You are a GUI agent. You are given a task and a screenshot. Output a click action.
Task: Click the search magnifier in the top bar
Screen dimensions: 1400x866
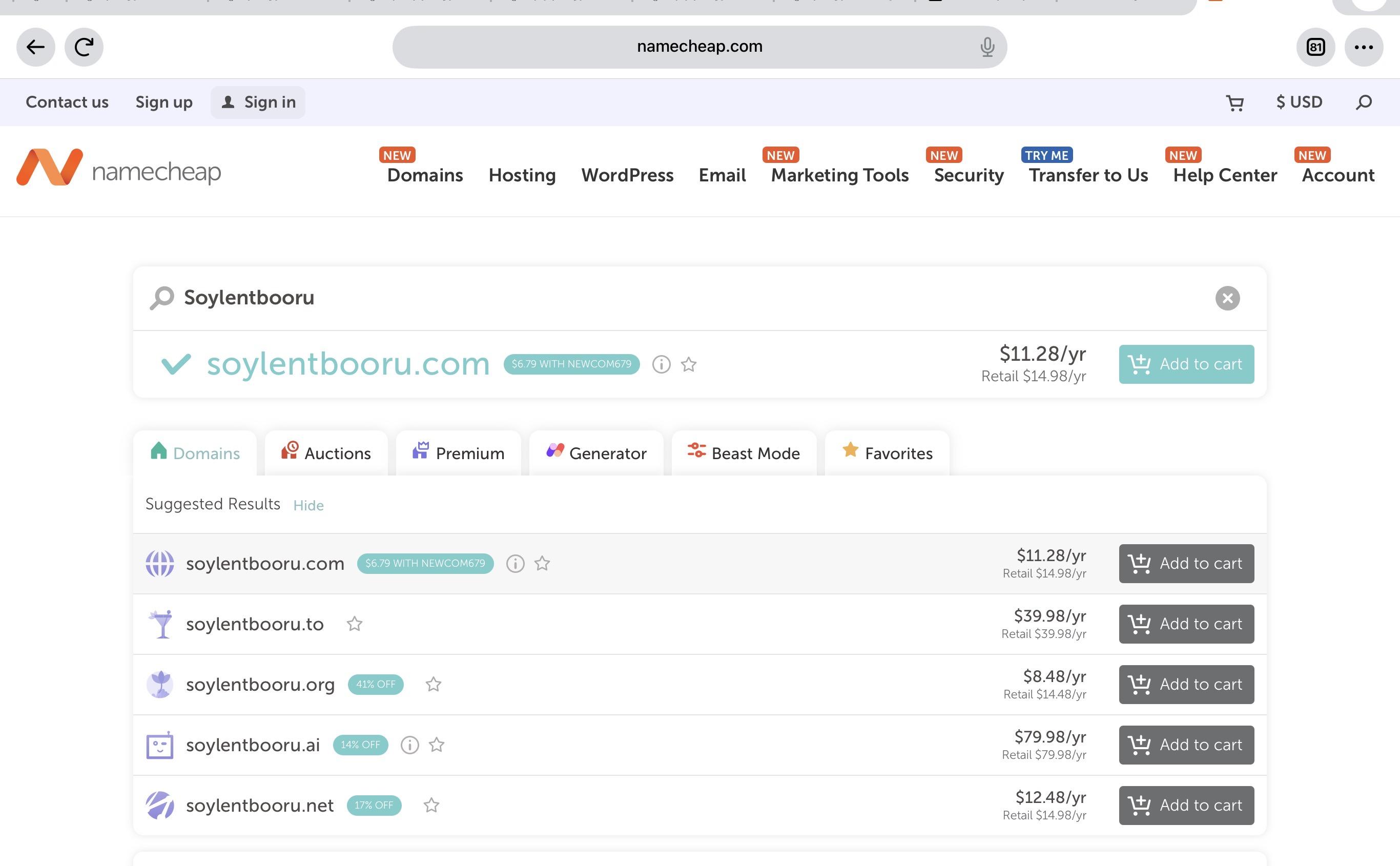pyautogui.click(x=1364, y=102)
